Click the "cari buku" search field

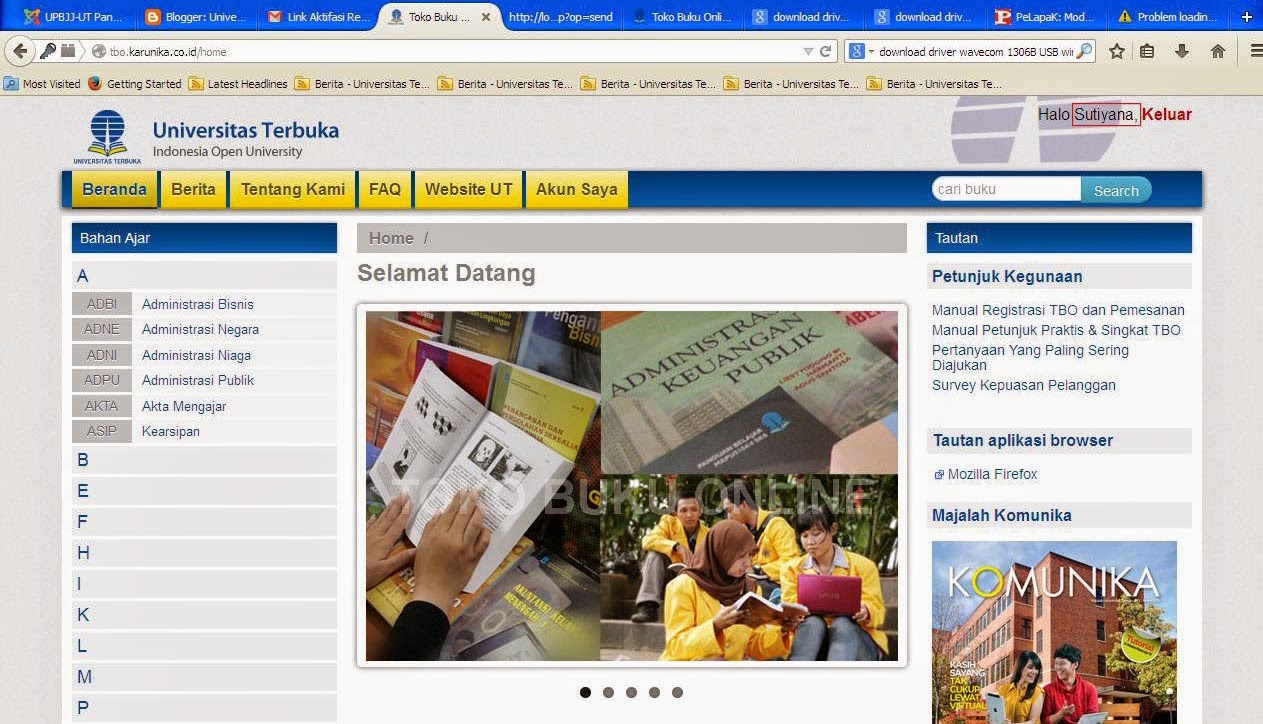click(x=1003, y=188)
